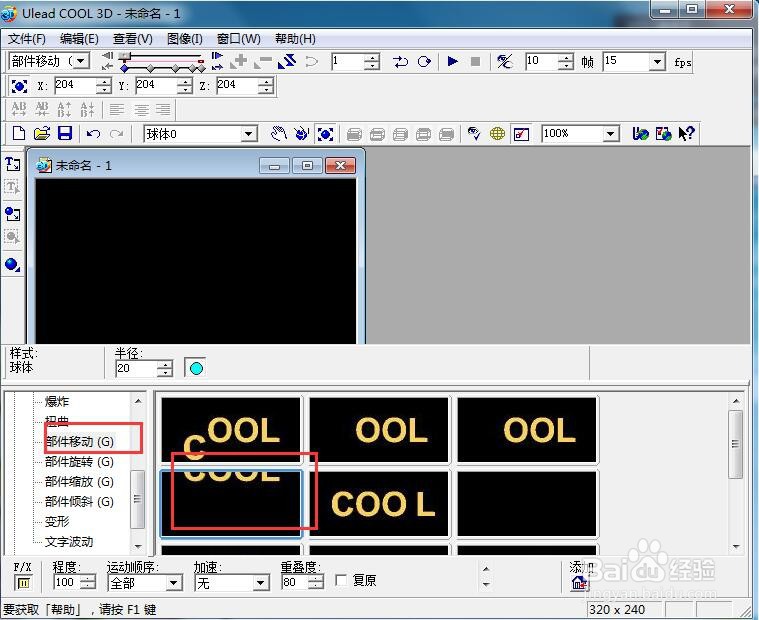Click the 半径 radius field showing 20
The image size is (759, 620).
click(x=136, y=368)
